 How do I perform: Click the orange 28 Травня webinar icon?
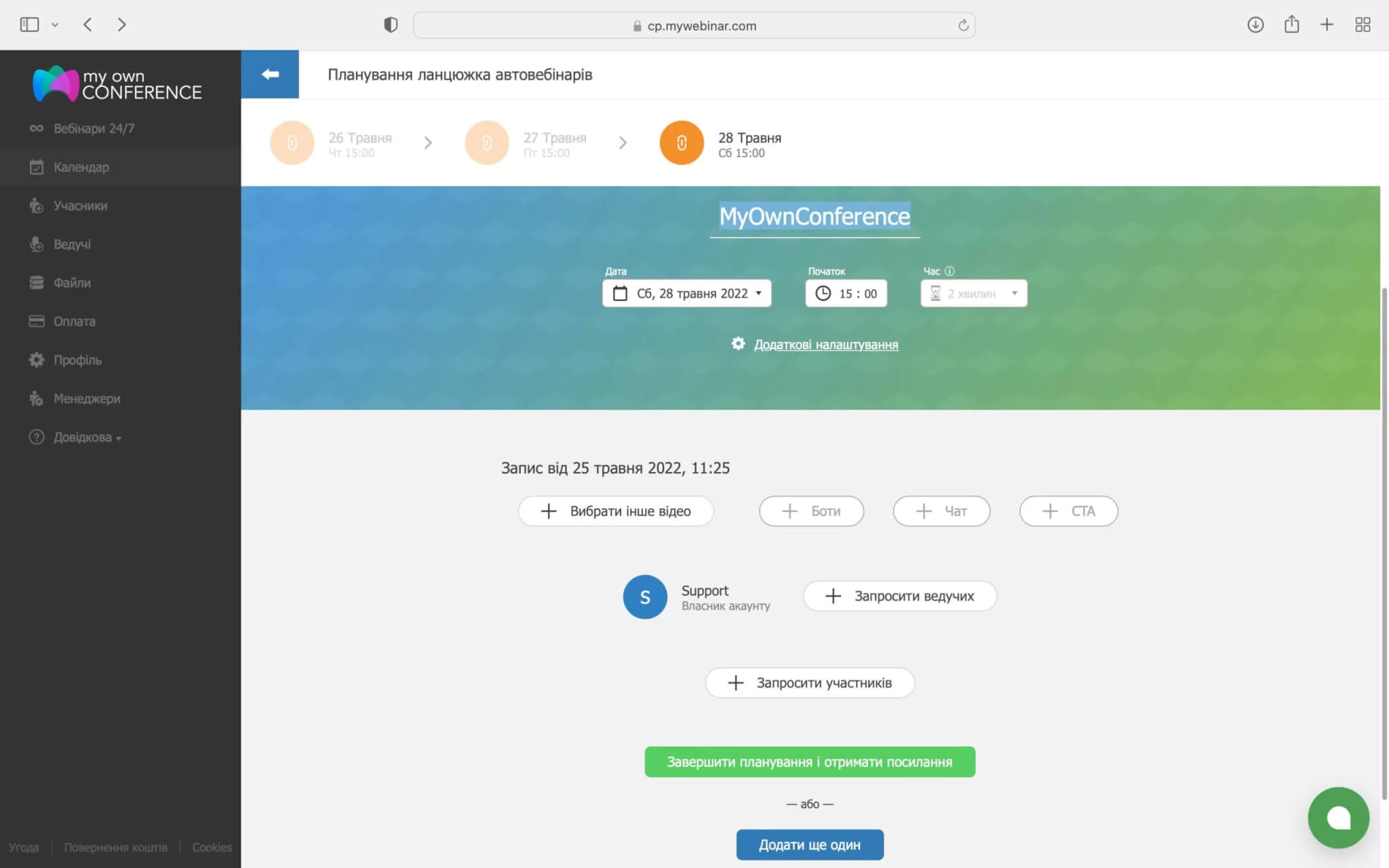pyautogui.click(x=681, y=142)
